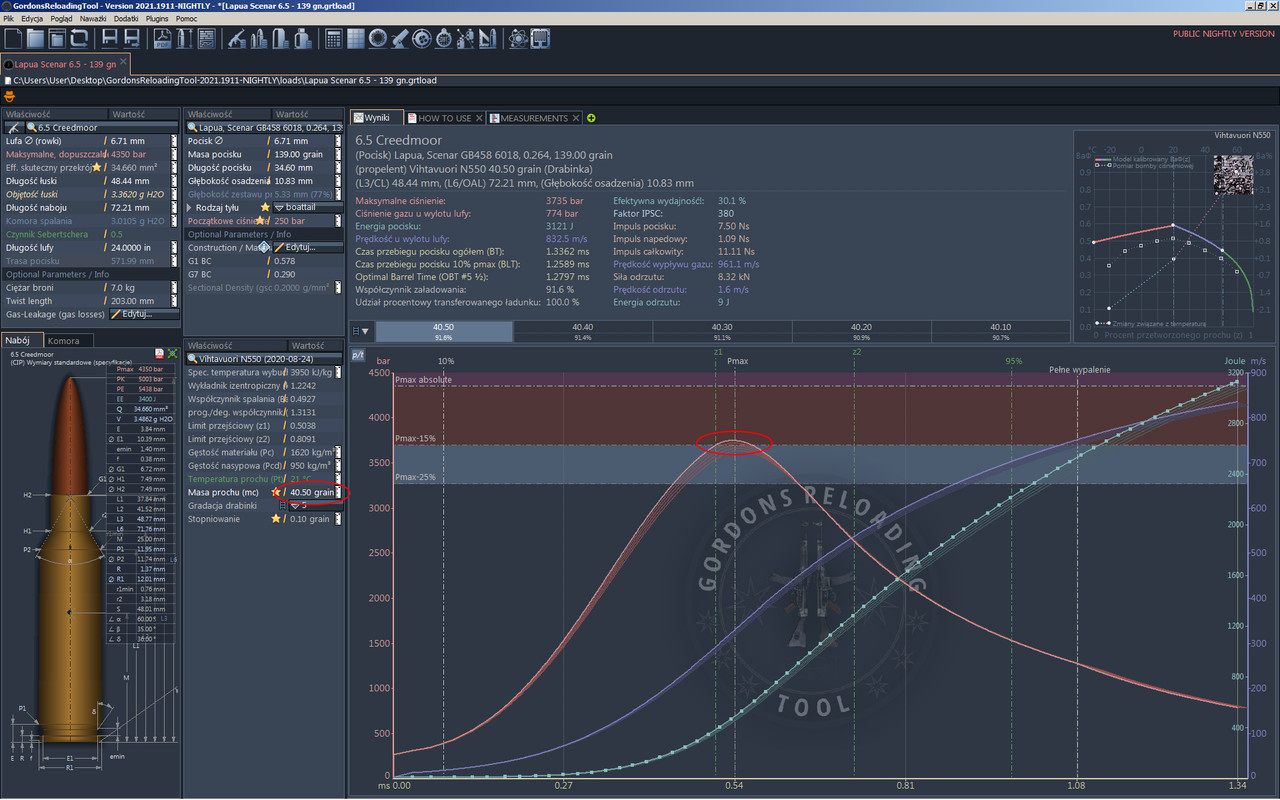Select the rifle/firearm database icon

[236, 38]
